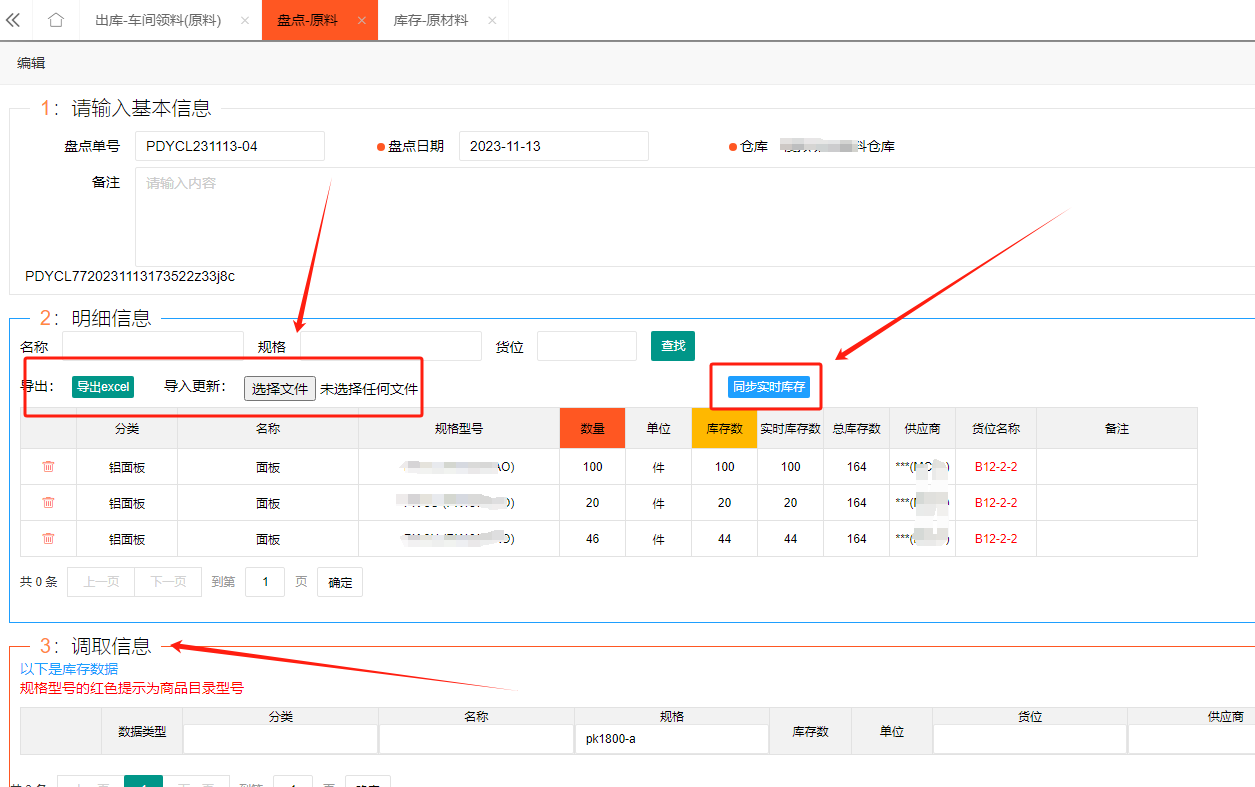The width and height of the screenshot is (1255, 787).
Task: Delete the first row with trash icon
Action: point(48,466)
